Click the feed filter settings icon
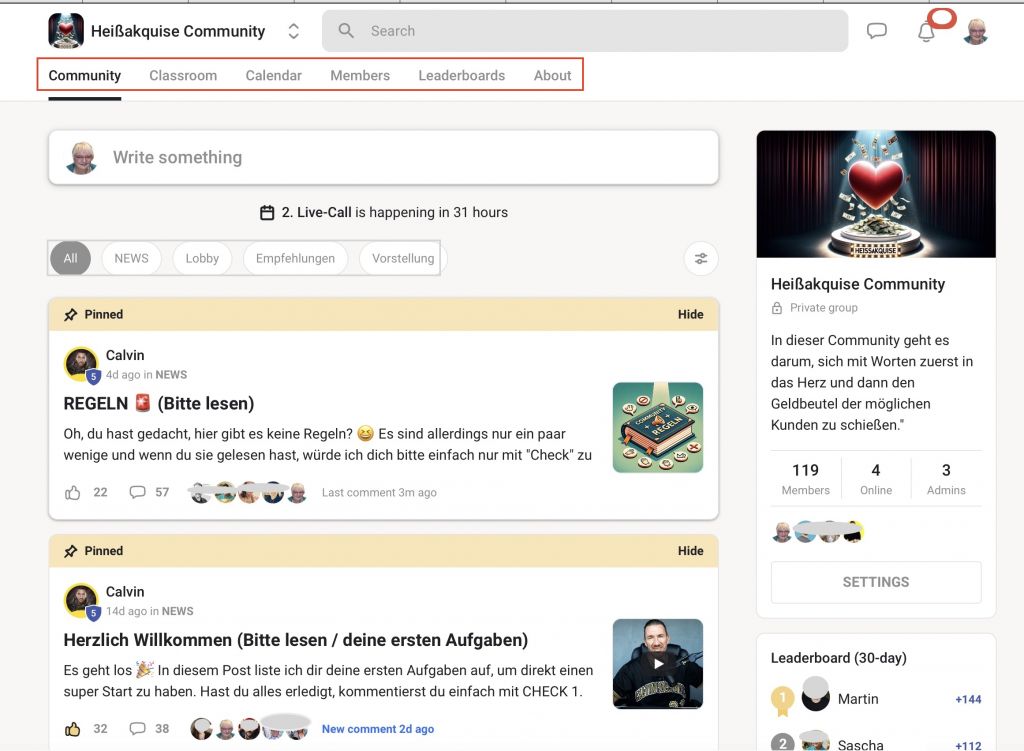The width and height of the screenshot is (1024, 751). [701, 259]
